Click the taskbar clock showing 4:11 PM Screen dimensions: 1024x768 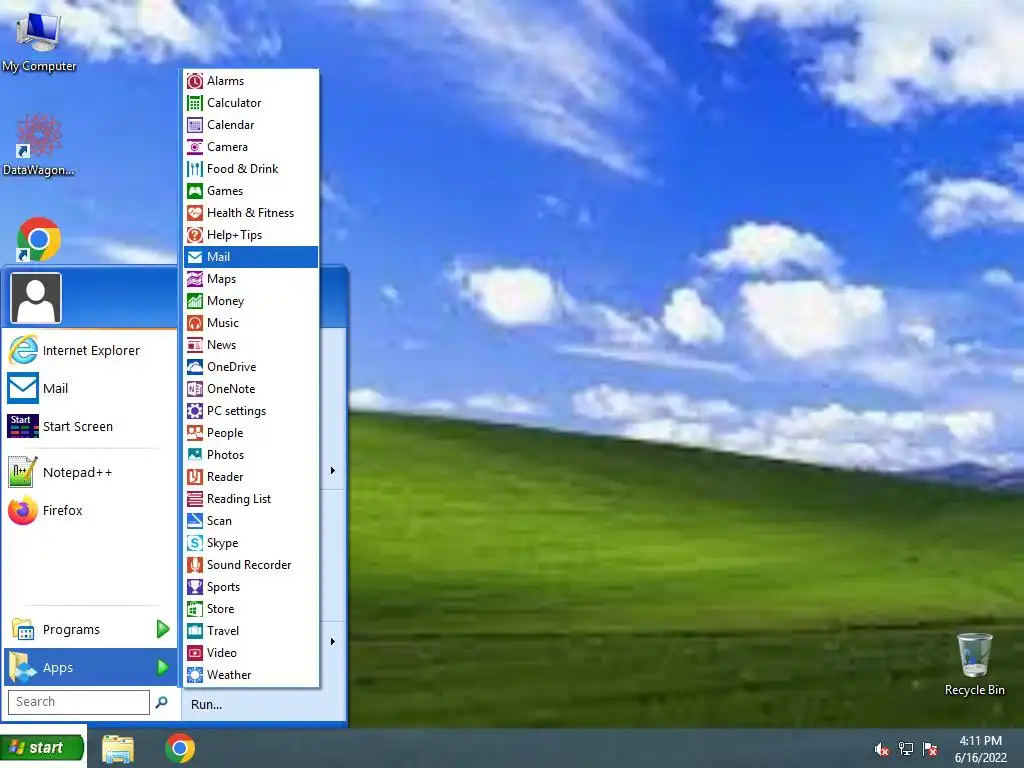[x=981, y=749]
